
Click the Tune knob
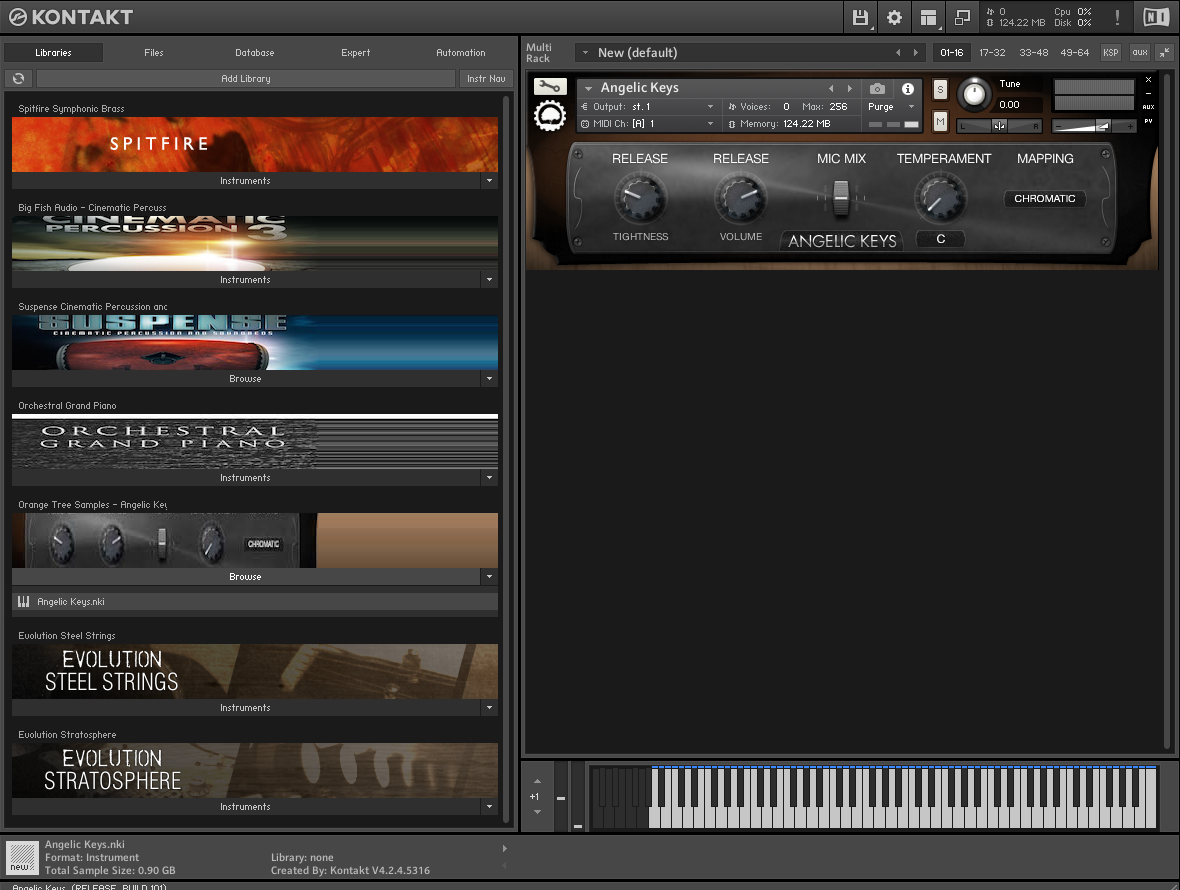pyautogui.click(x=974, y=94)
